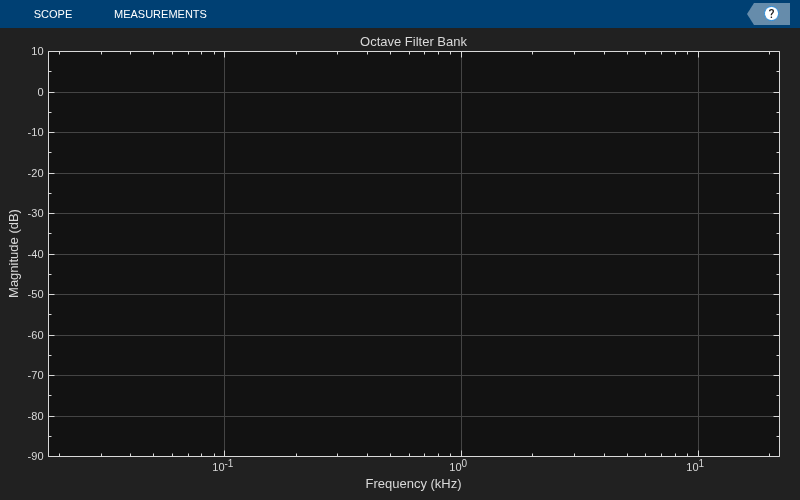The width and height of the screenshot is (800, 500).
Task: Open help via the question mark icon
Action: pyautogui.click(x=771, y=14)
